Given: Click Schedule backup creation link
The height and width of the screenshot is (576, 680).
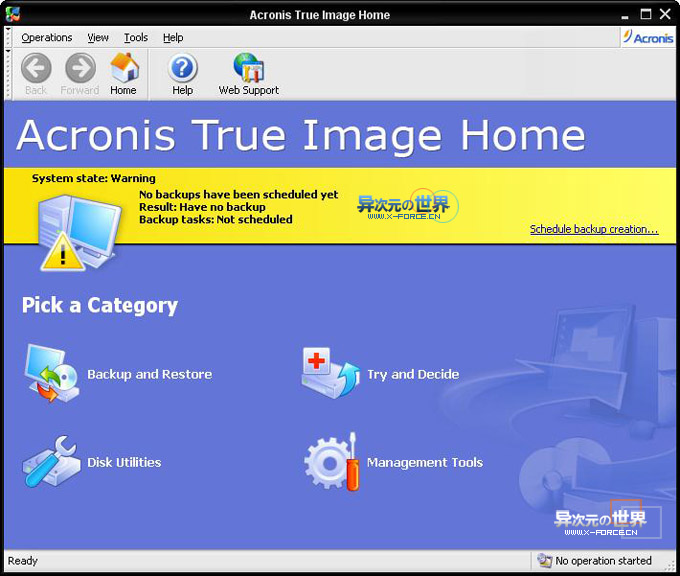Looking at the screenshot, I should click(x=593, y=229).
